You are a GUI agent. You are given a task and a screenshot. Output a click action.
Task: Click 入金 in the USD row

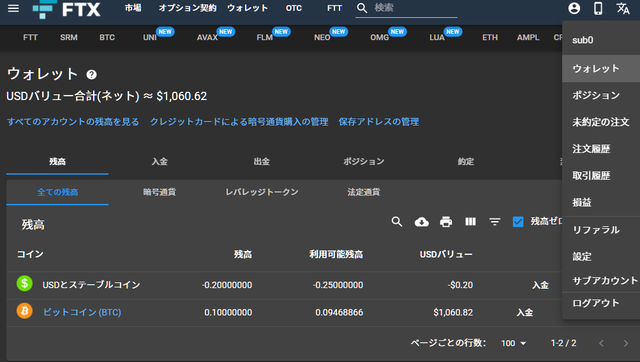point(540,285)
